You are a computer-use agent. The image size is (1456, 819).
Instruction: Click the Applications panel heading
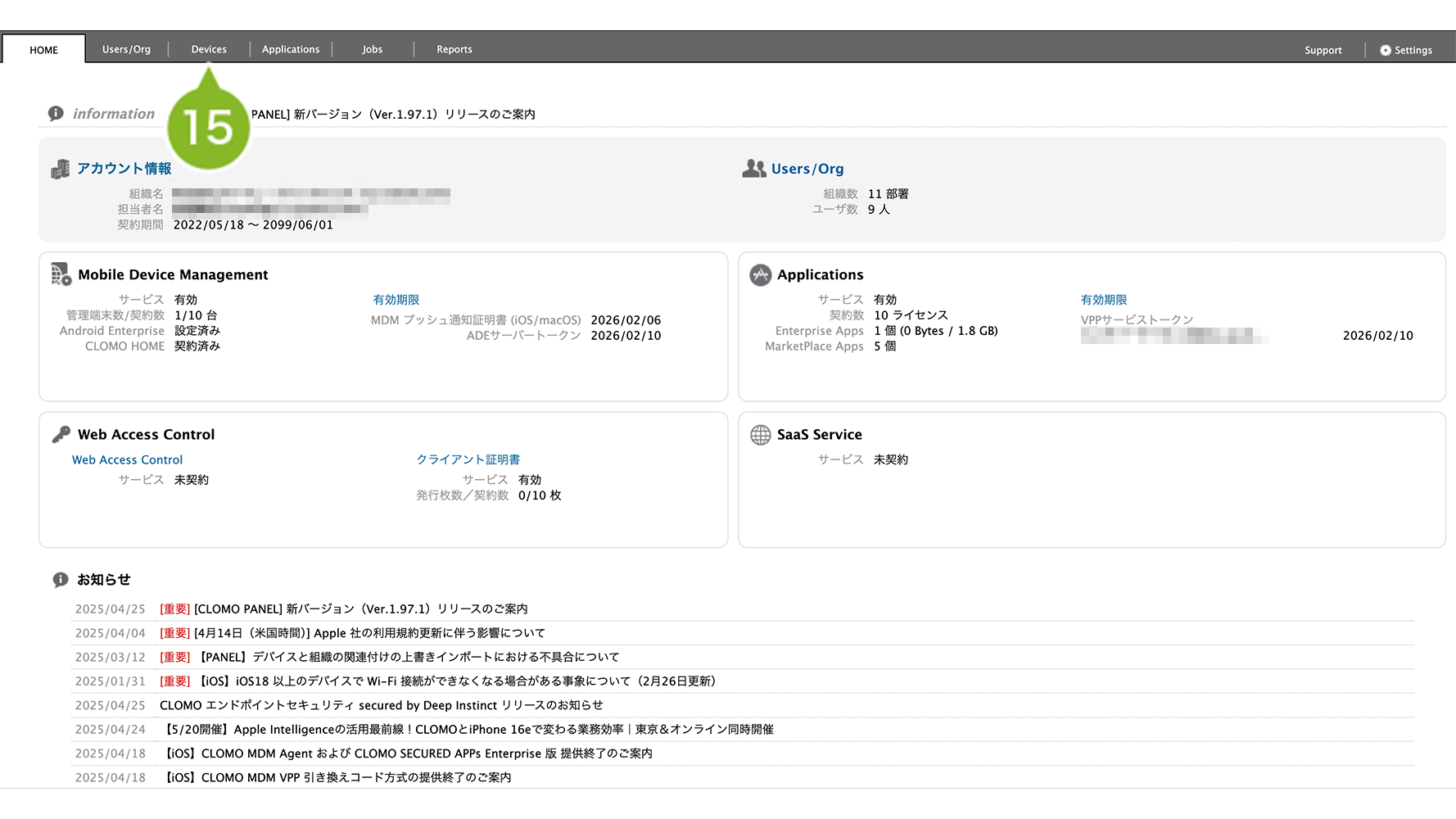coord(820,274)
